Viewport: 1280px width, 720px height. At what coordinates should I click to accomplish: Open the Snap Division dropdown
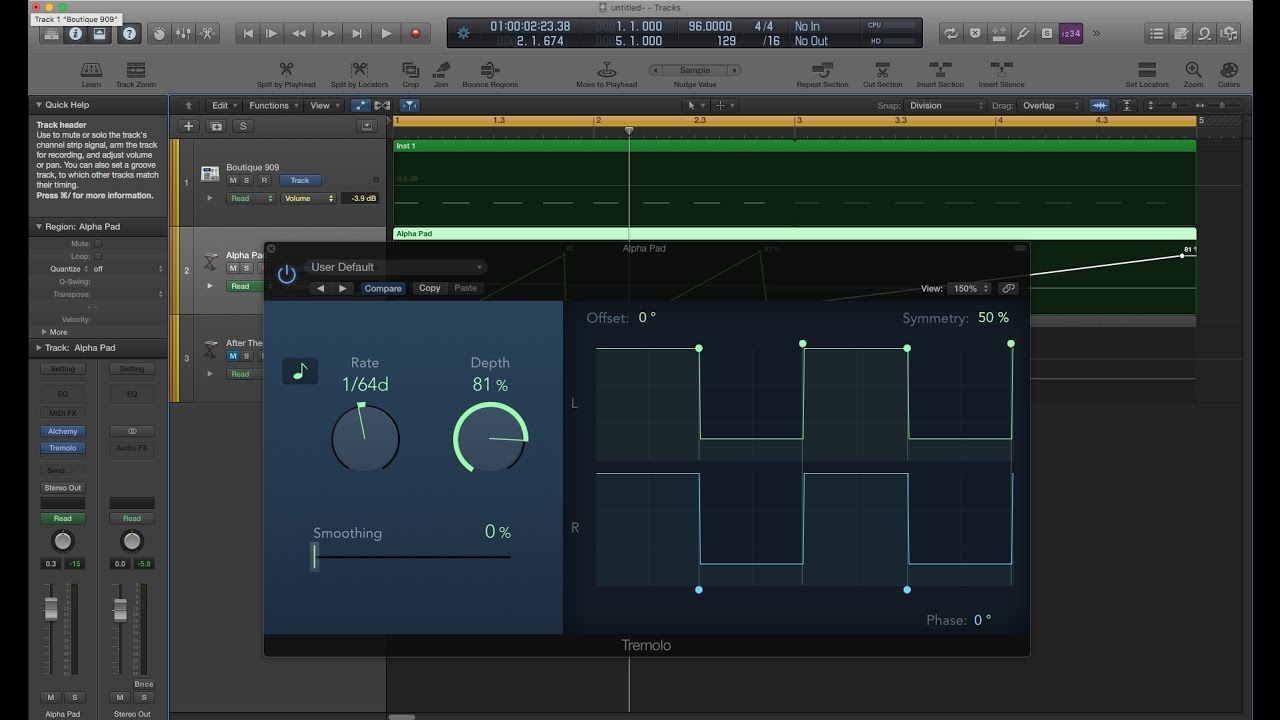[x=945, y=105]
